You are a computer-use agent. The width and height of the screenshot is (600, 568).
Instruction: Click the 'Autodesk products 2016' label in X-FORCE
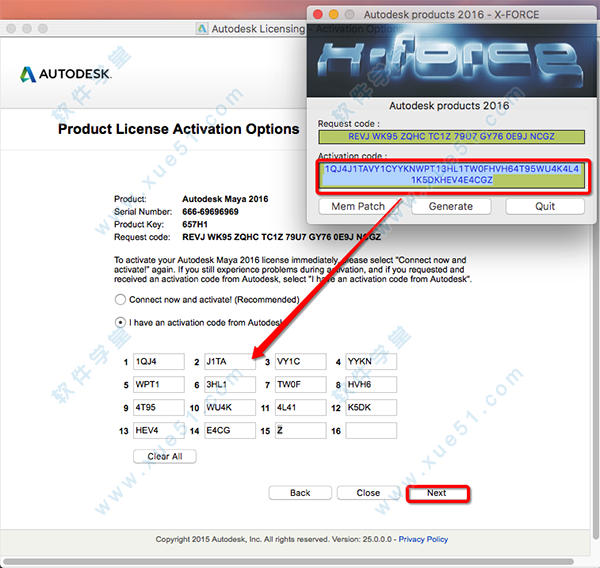tap(449, 106)
